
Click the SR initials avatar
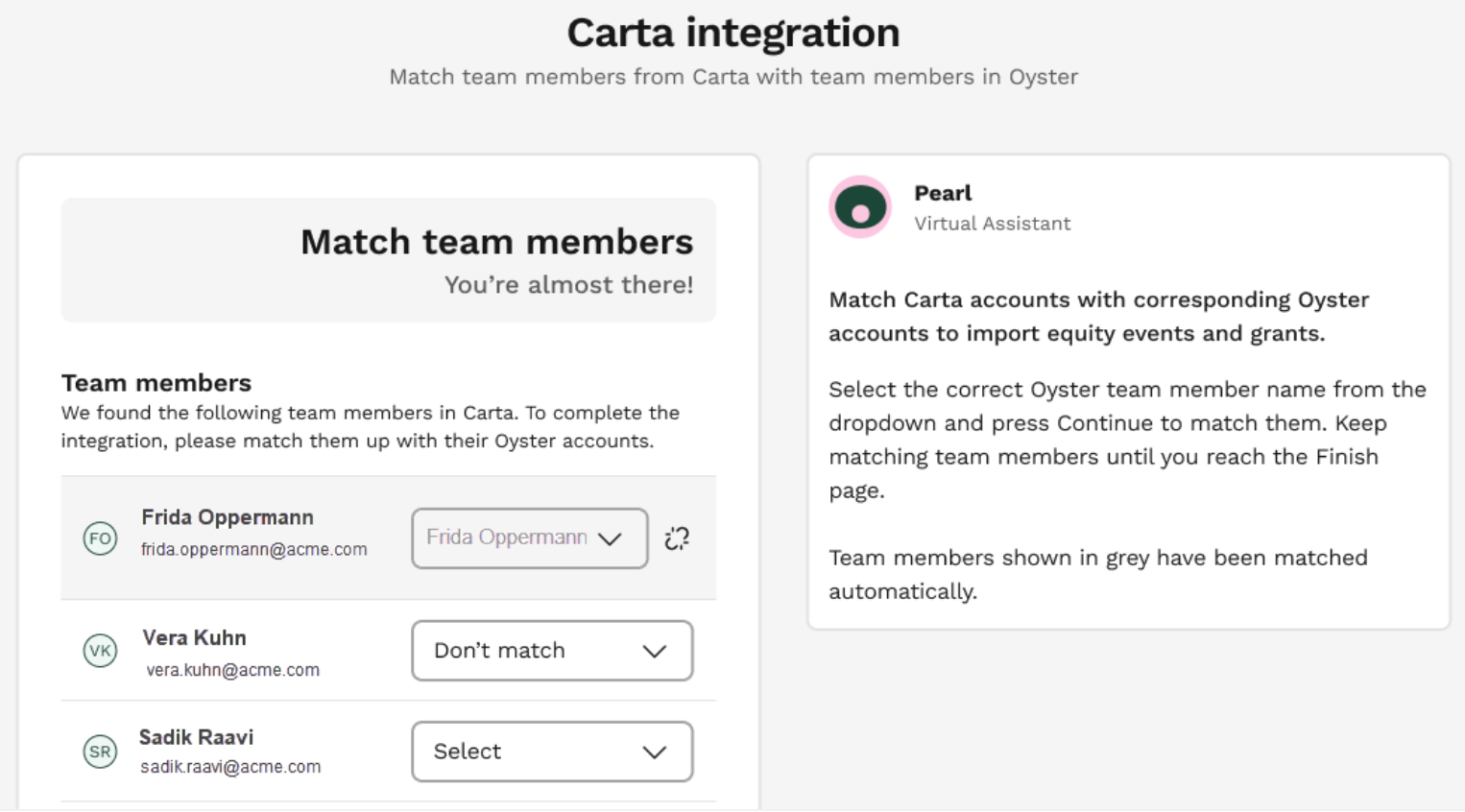[100, 752]
